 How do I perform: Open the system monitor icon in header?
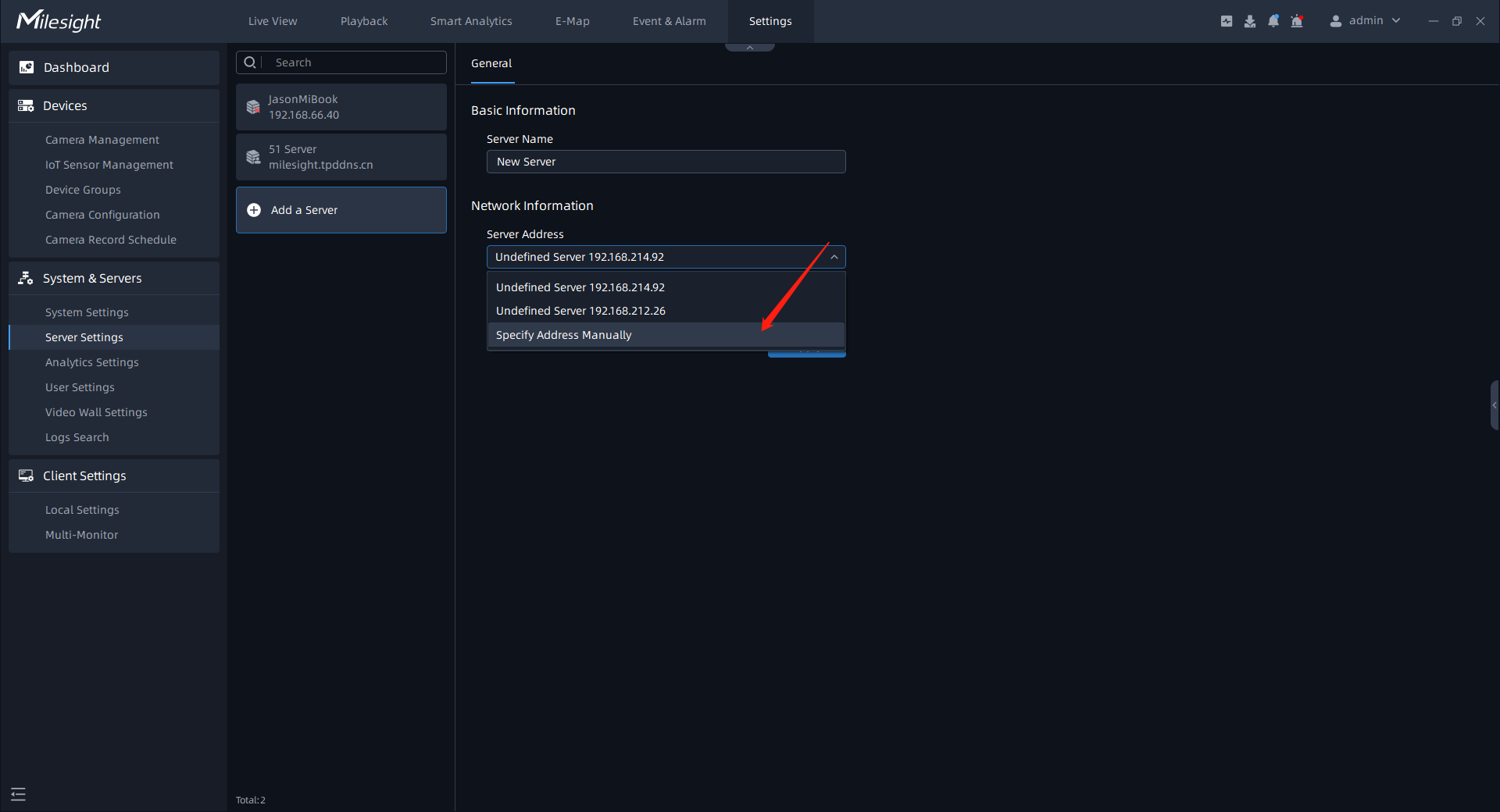click(x=1227, y=21)
